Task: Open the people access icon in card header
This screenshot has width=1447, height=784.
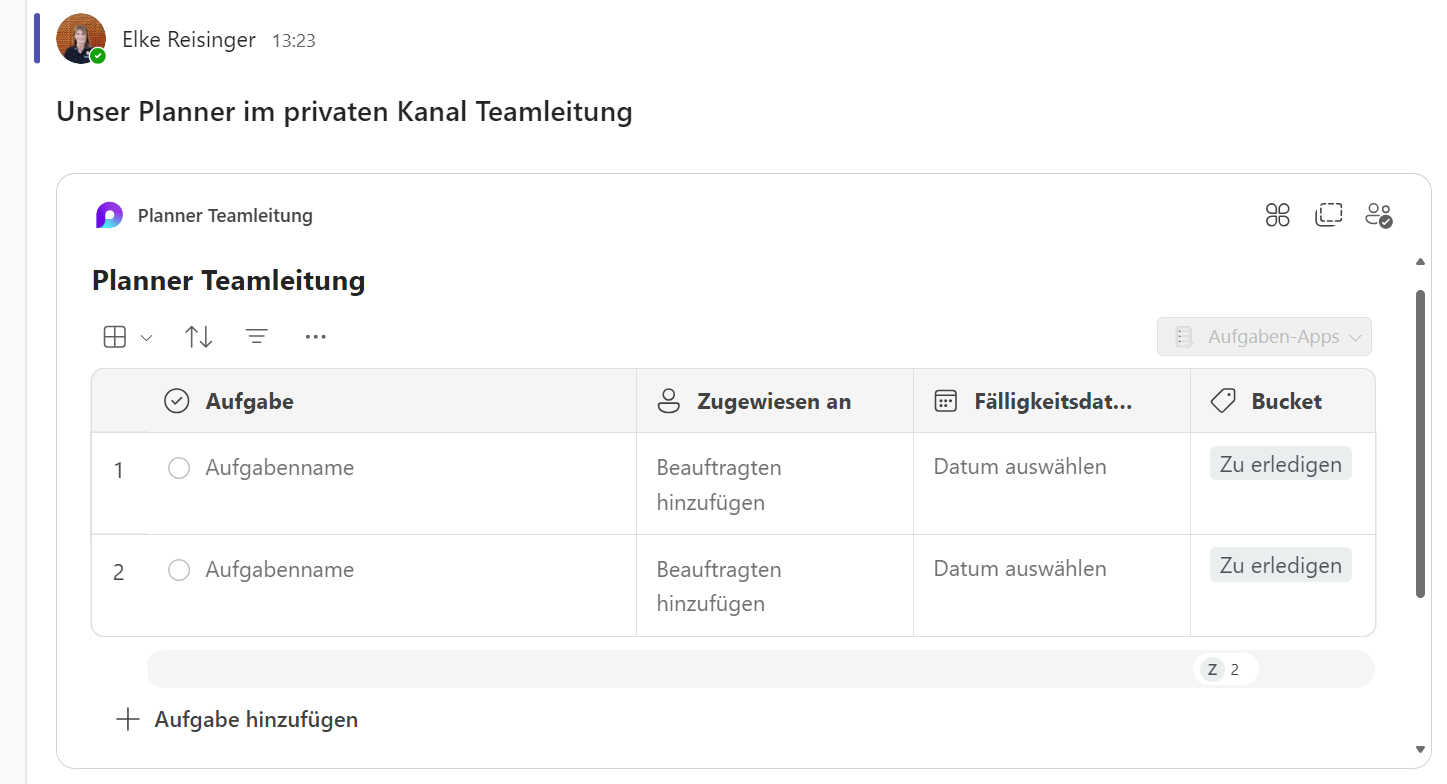Action: click(1379, 215)
